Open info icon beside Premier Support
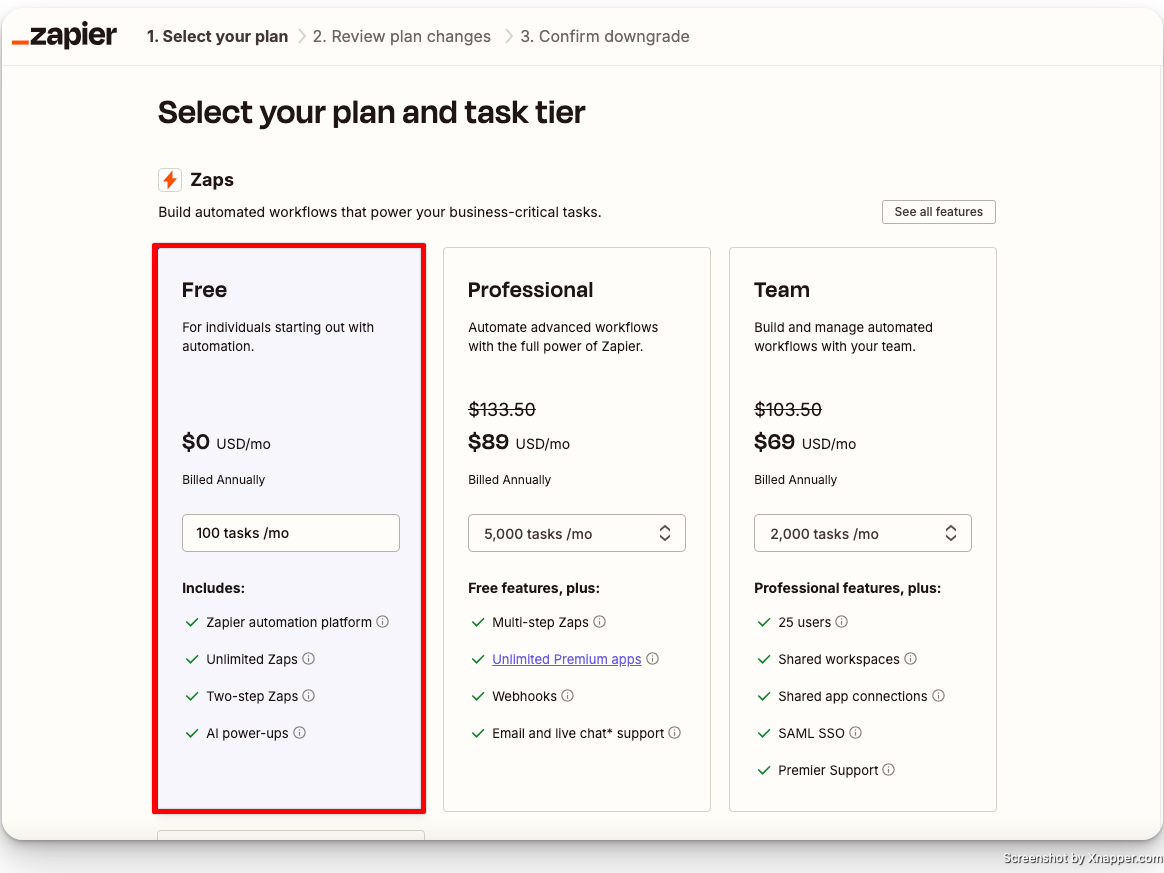 point(889,770)
